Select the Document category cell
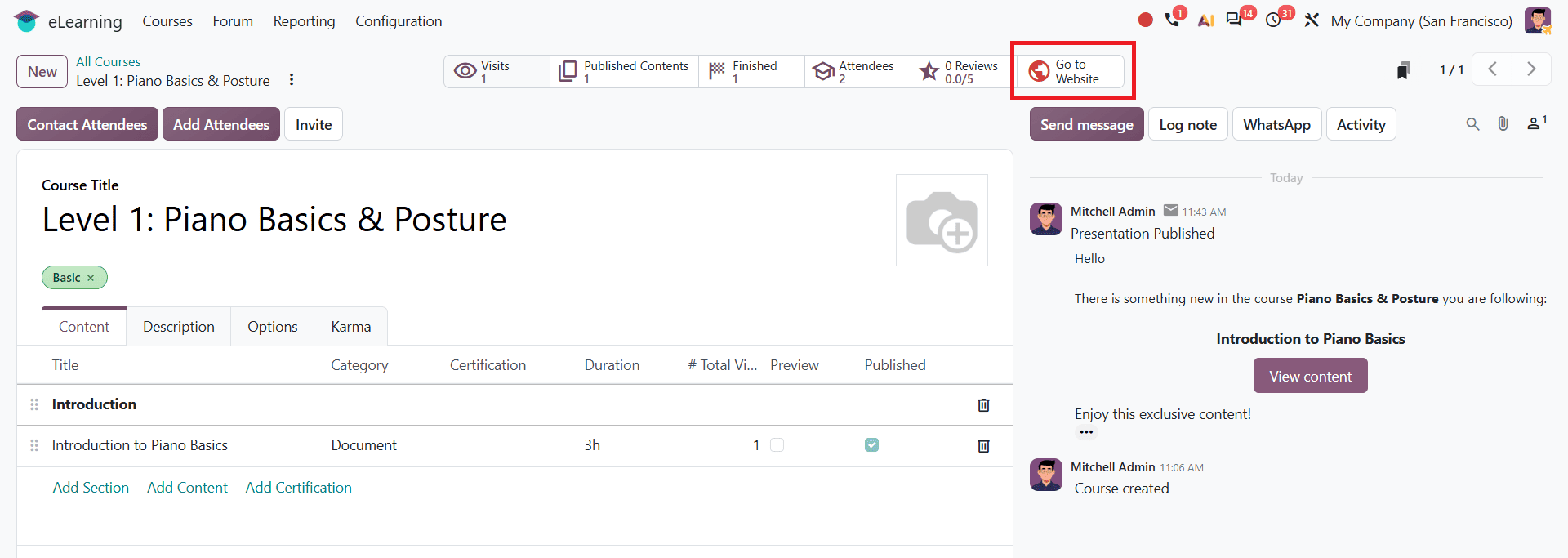Screen dimensions: 1568x558 click(363, 445)
